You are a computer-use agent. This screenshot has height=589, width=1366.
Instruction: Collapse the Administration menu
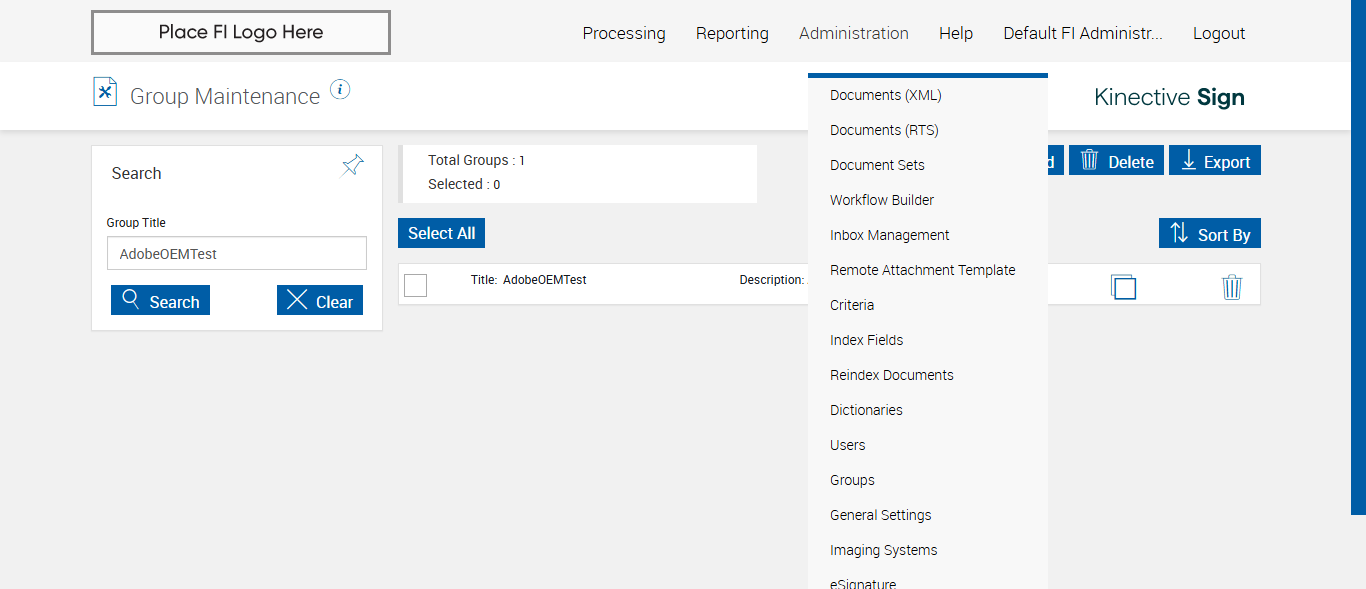(x=853, y=33)
